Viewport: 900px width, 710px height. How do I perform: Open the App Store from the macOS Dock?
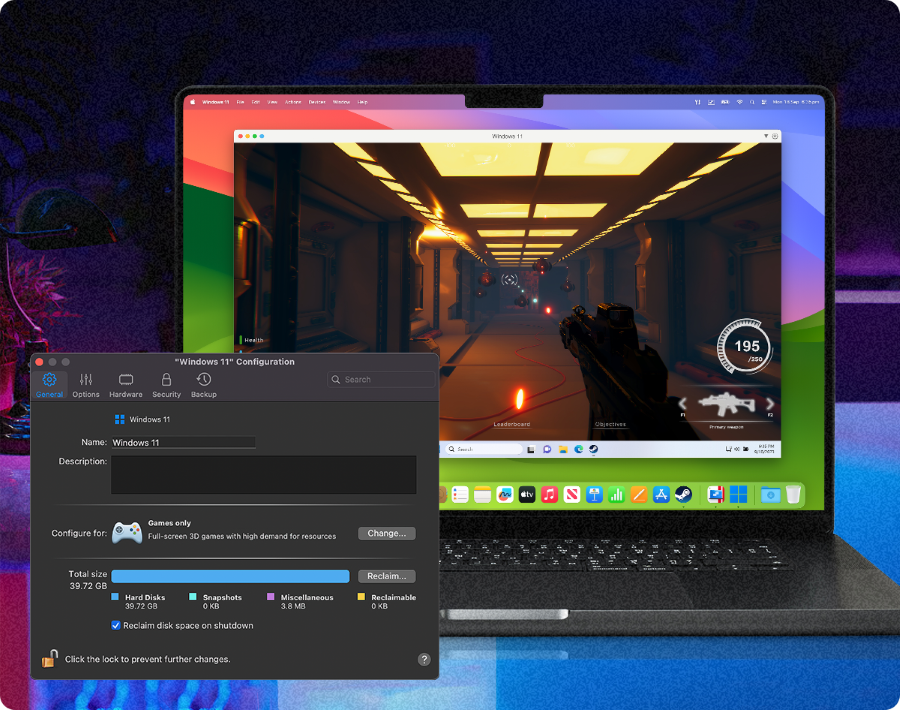[660, 494]
